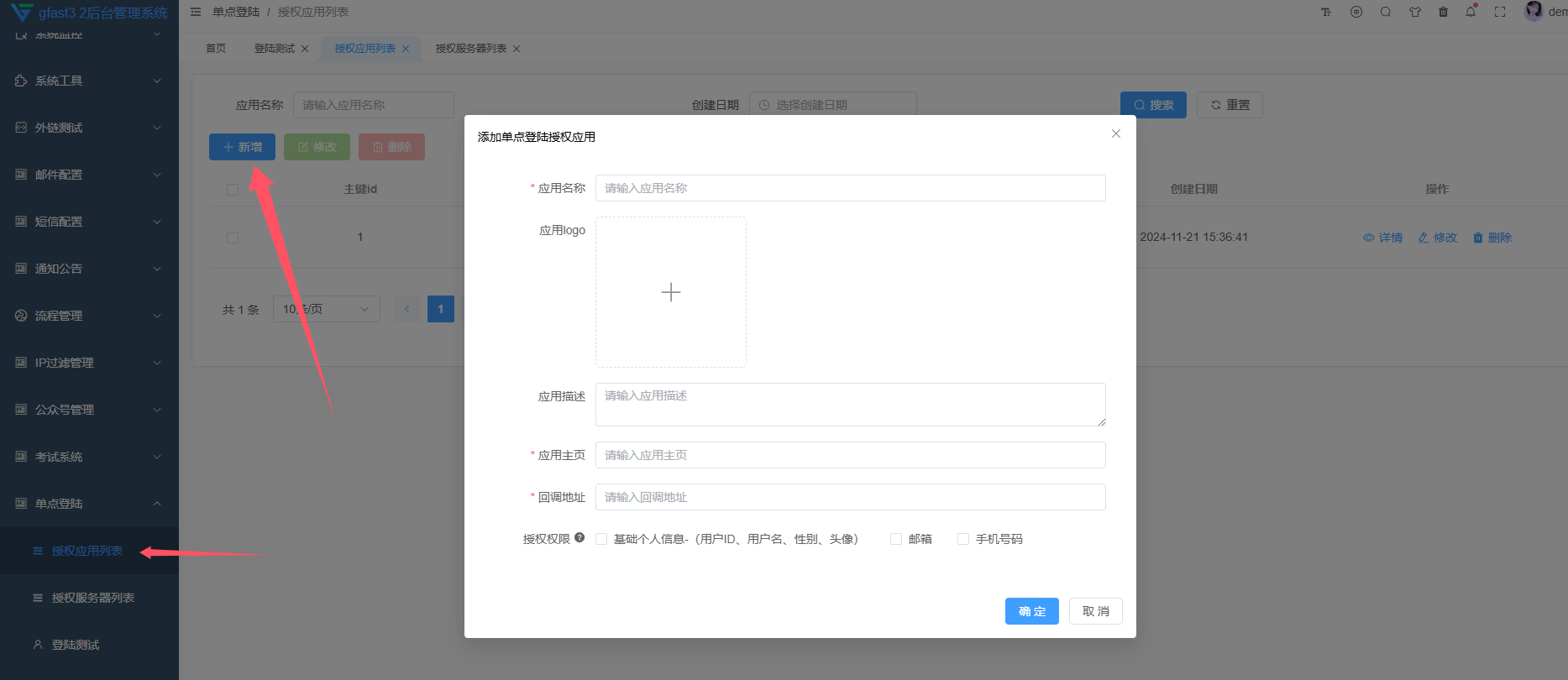Check the 基础个人信息 permission checkbox
The image size is (1568, 680).
[601, 539]
